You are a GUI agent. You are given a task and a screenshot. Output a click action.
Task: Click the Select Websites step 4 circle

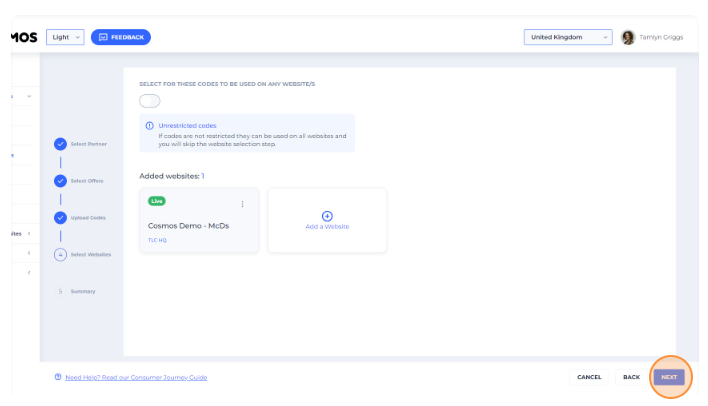pos(60,254)
